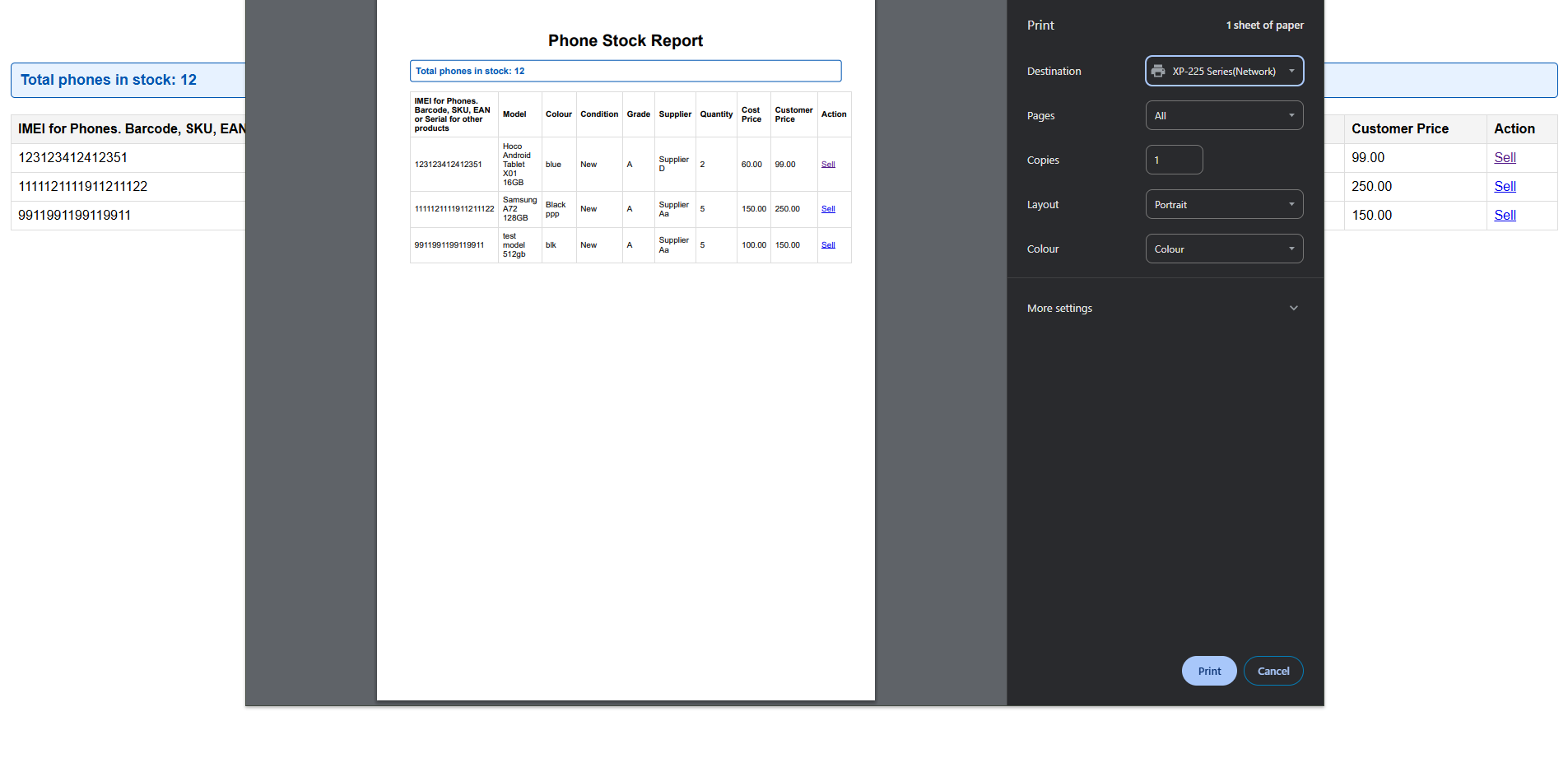Click Sell link in preview for Hoco Android Tablet
Screen dimensions: 1568x772
click(x=828, y=165)
